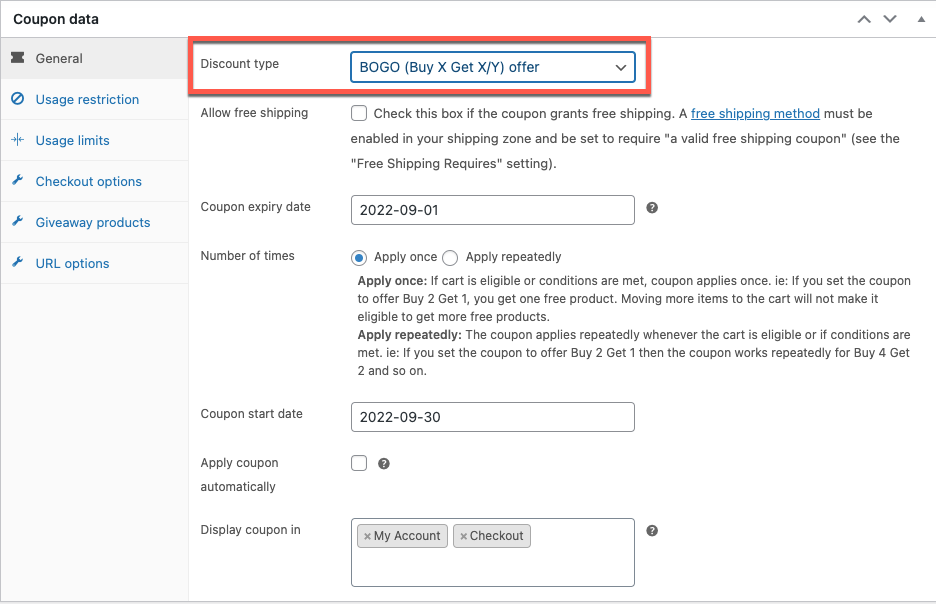Go to the Checkout options tab
The height and width of the screenshot is (604, 936).
(x=94, y=181)
